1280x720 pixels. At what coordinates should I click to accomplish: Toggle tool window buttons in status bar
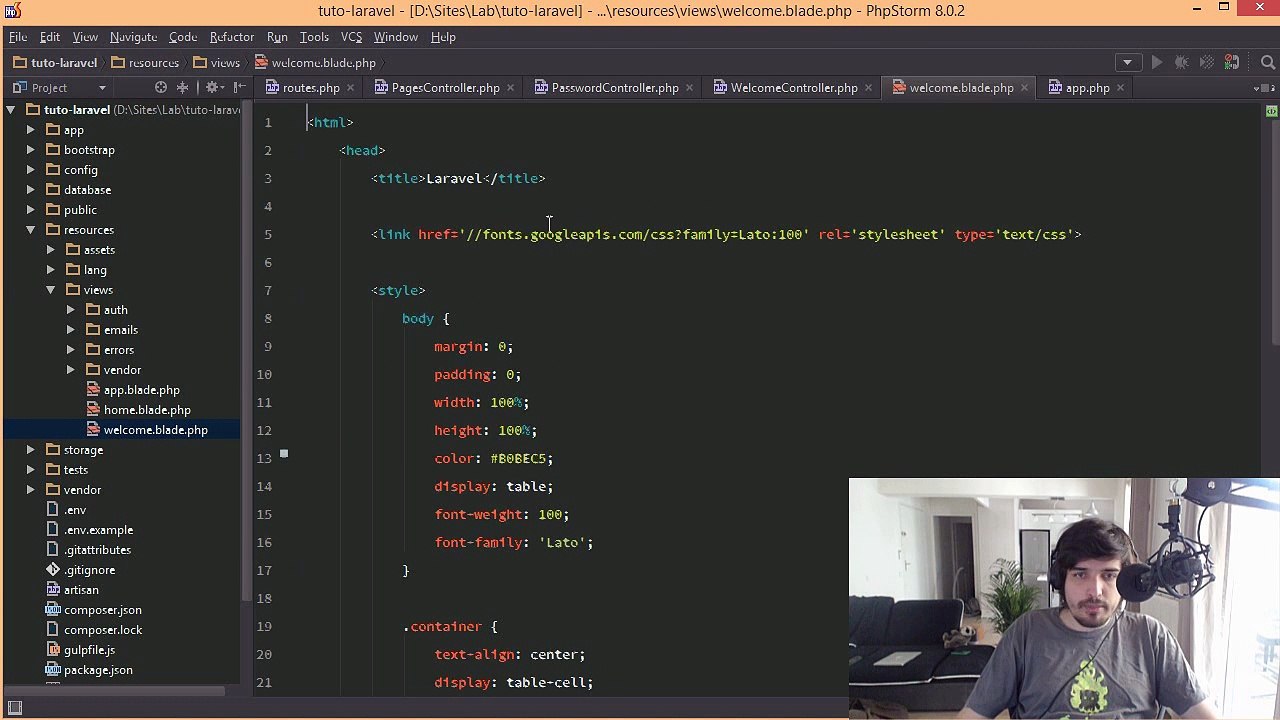click(x=15, y=709)
